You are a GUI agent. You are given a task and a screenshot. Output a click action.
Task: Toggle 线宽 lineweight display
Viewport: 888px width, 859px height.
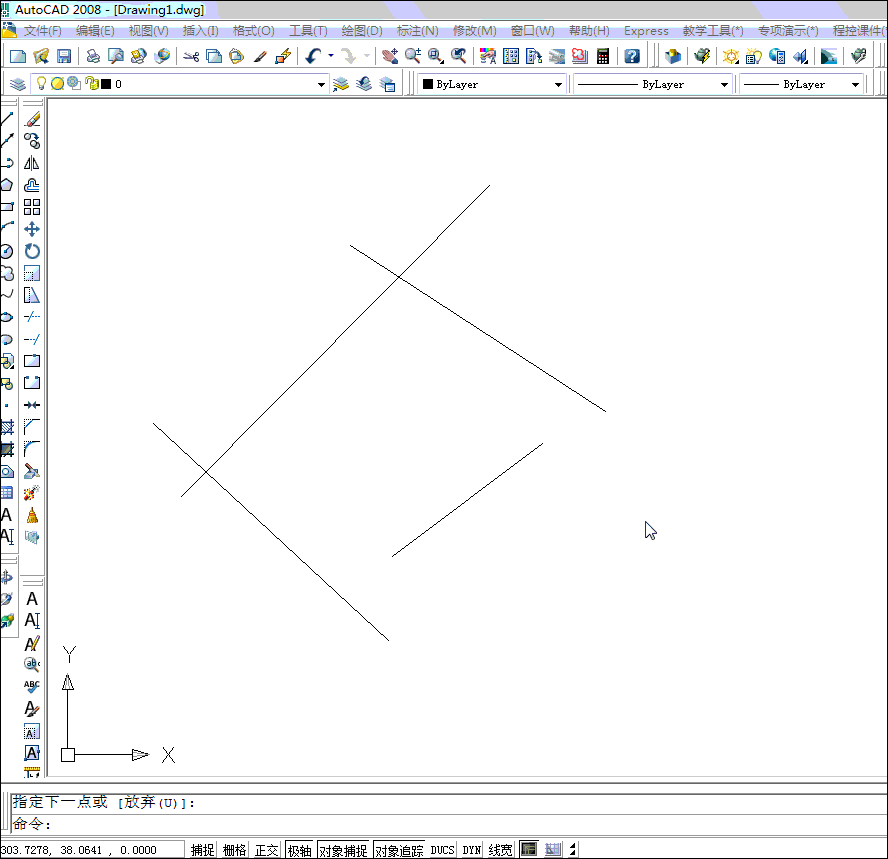[x=500, y=850]
